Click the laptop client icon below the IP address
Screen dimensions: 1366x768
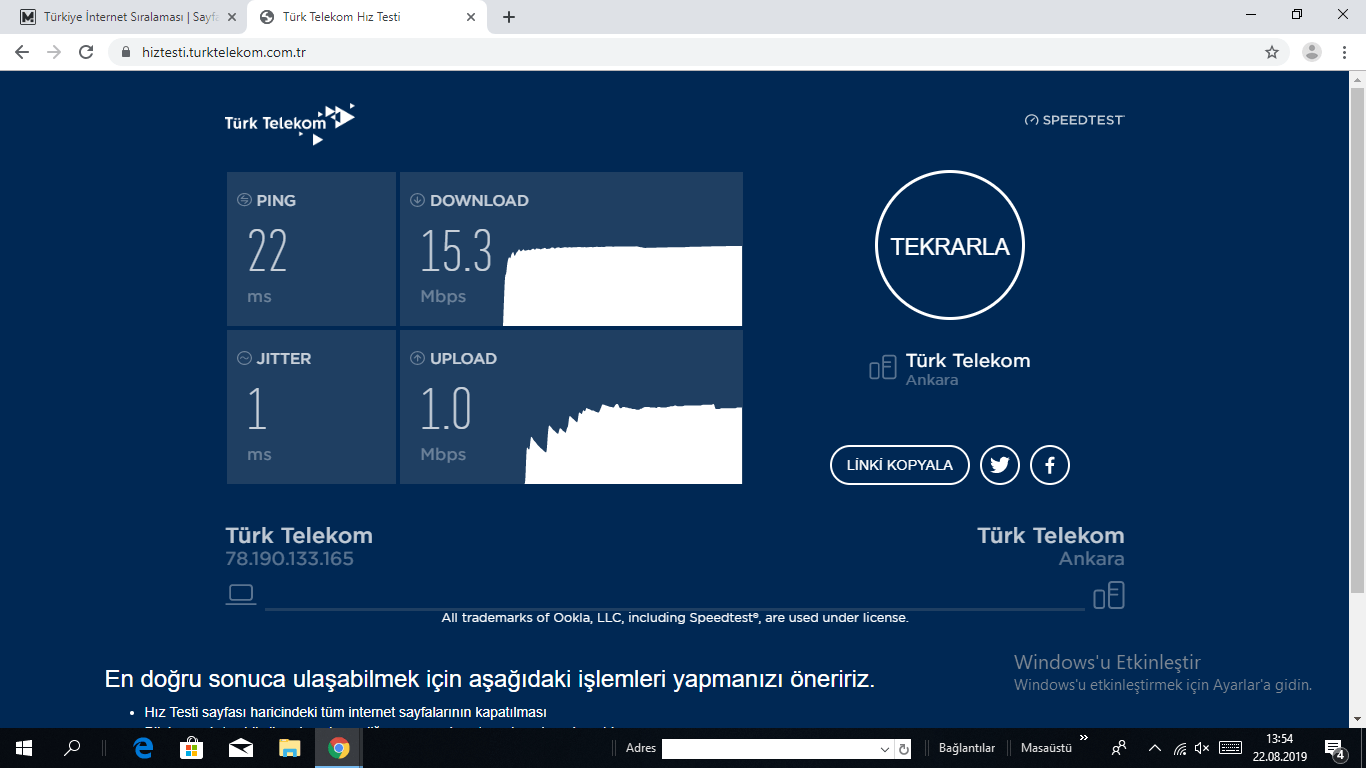click(241, 594)
